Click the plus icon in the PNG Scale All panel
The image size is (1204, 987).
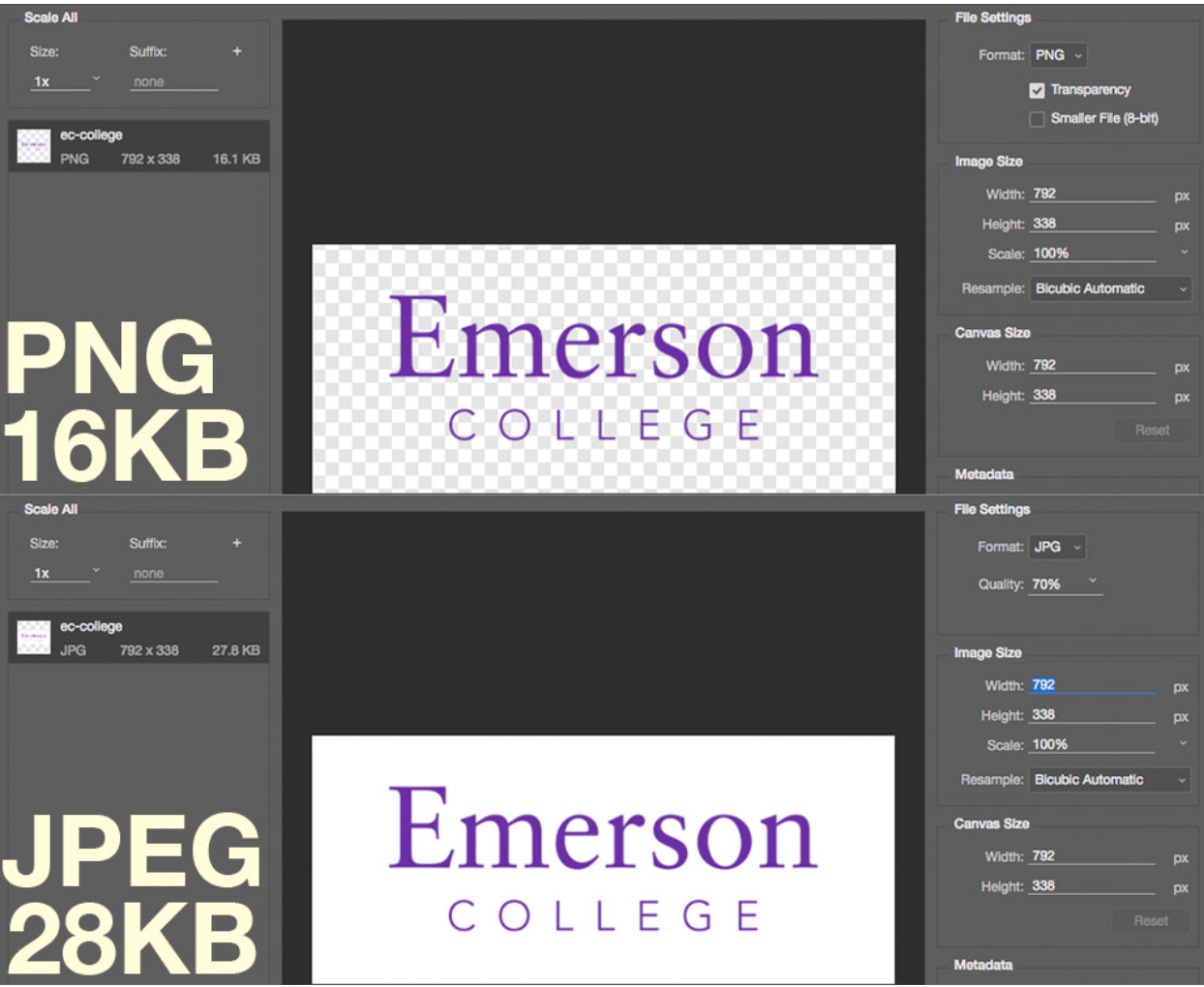pos(237,51)
